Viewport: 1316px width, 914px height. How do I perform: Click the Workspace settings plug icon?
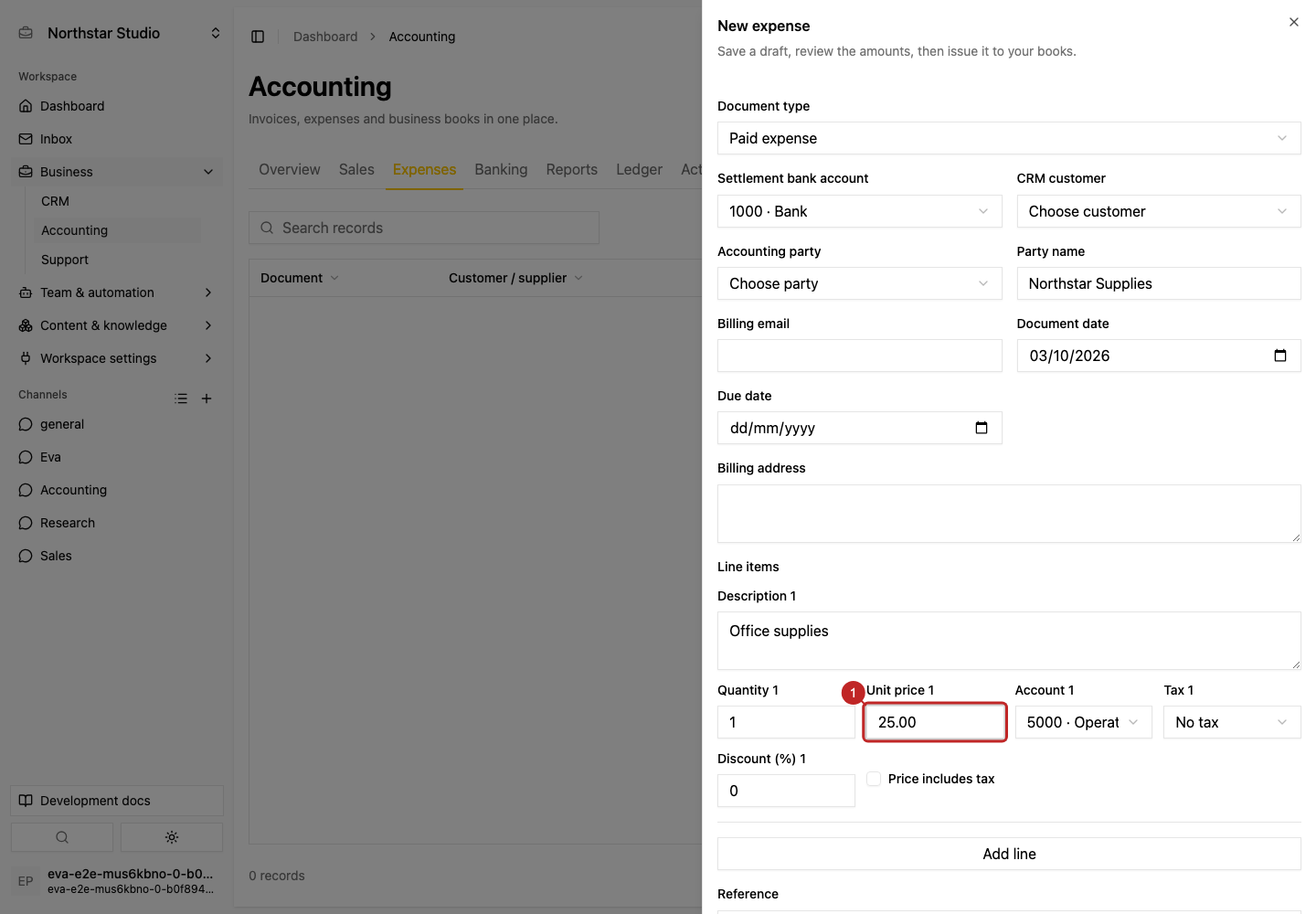tap(26, 358)
